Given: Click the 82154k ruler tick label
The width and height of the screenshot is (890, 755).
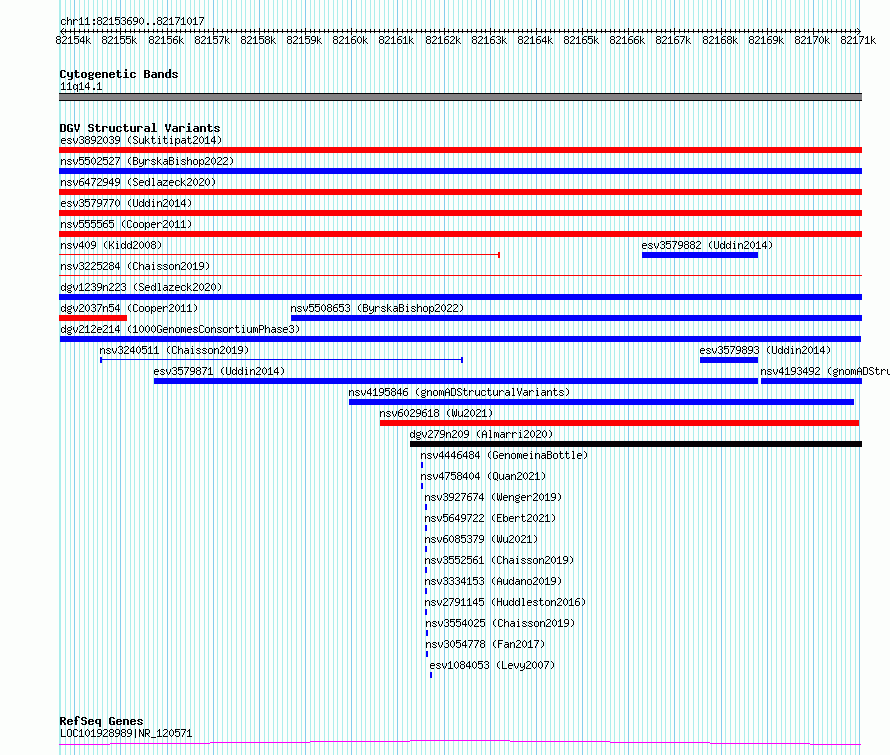Looking at the screenshot, I should [x=73, y=41].
